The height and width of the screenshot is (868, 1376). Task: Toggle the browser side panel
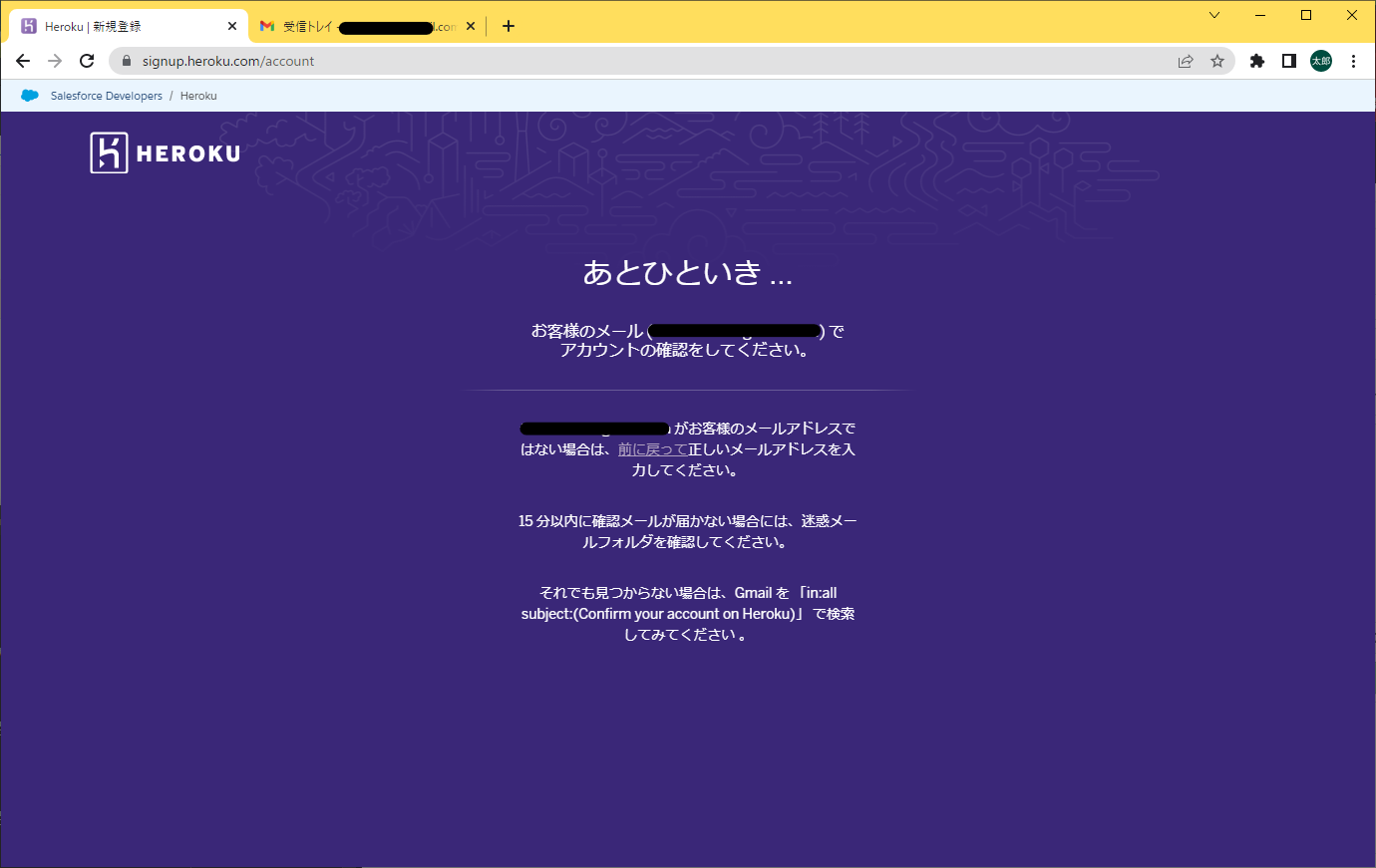[x=1289, y=61]
